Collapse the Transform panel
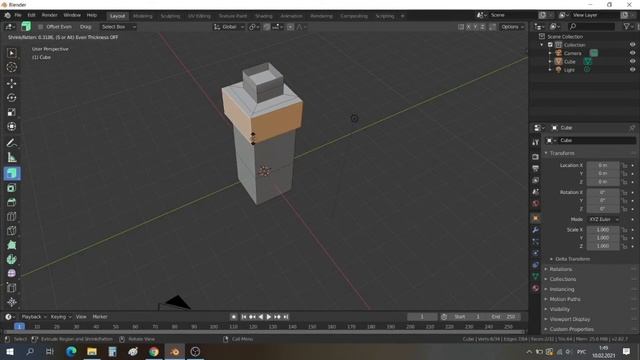The height and width of the screenshot is (360, 640). pos(561,153)
